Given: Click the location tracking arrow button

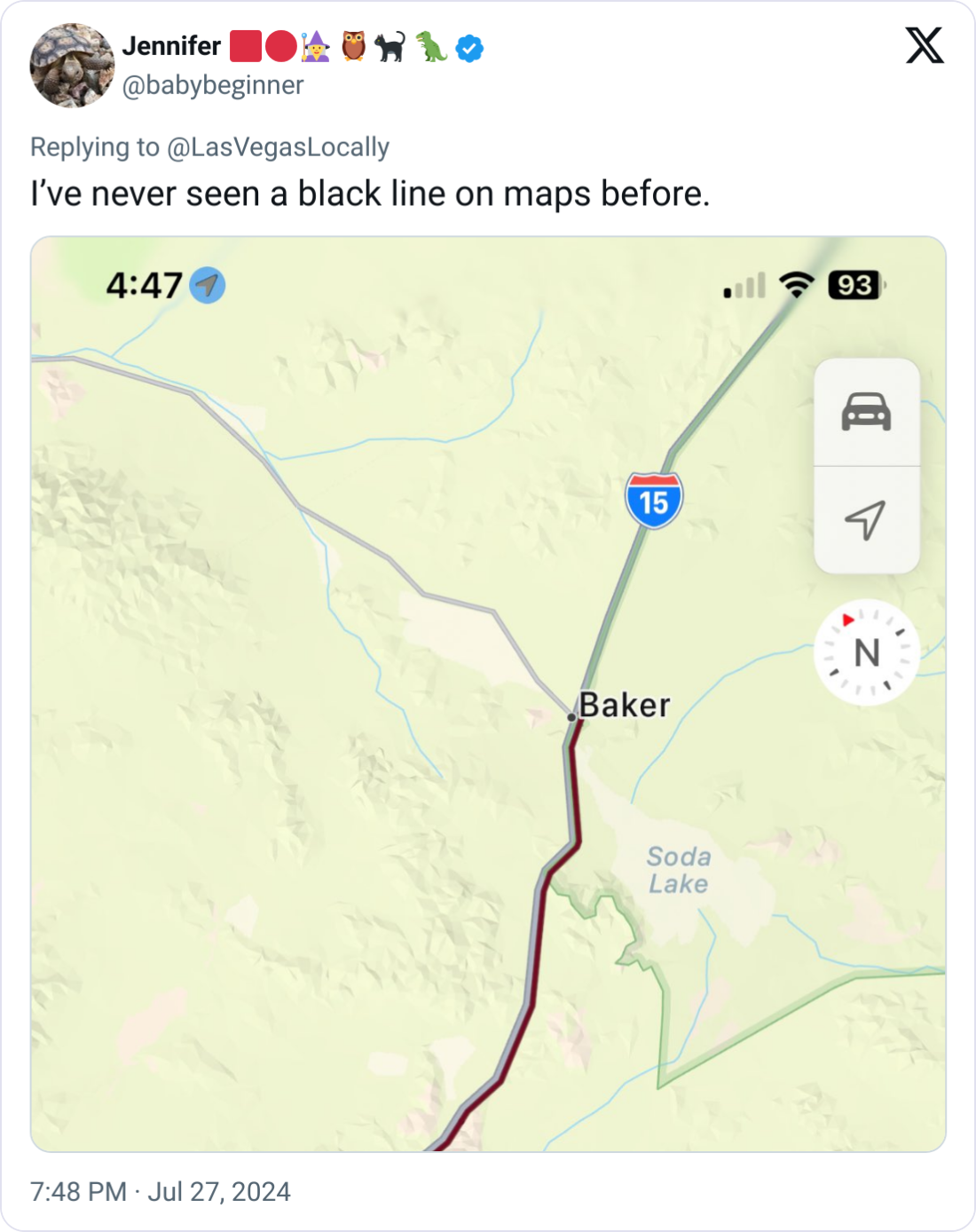Looking at the screenshot, I should [866, 520].
